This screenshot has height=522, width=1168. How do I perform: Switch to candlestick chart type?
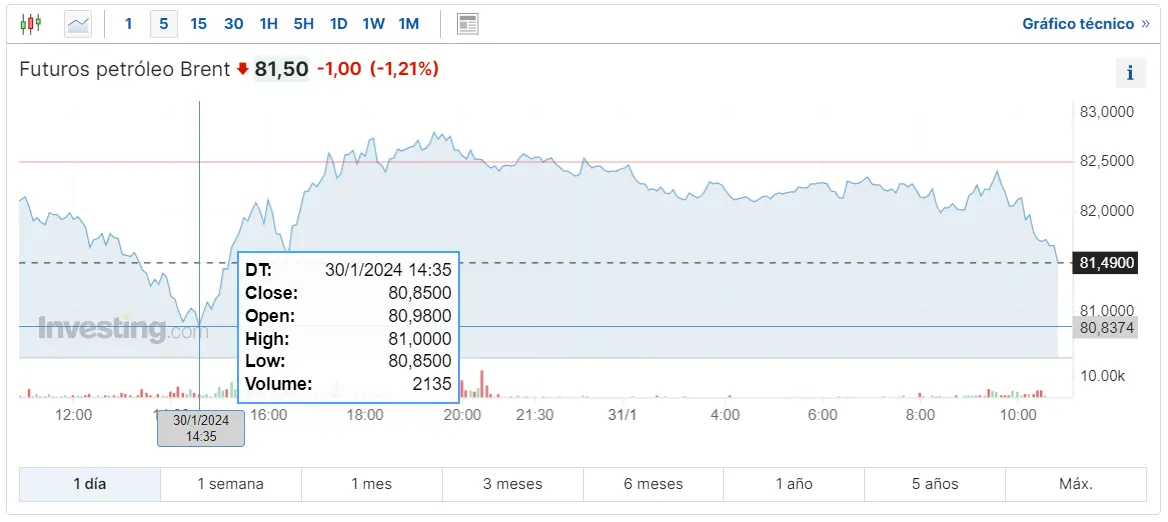coord(31,23)
